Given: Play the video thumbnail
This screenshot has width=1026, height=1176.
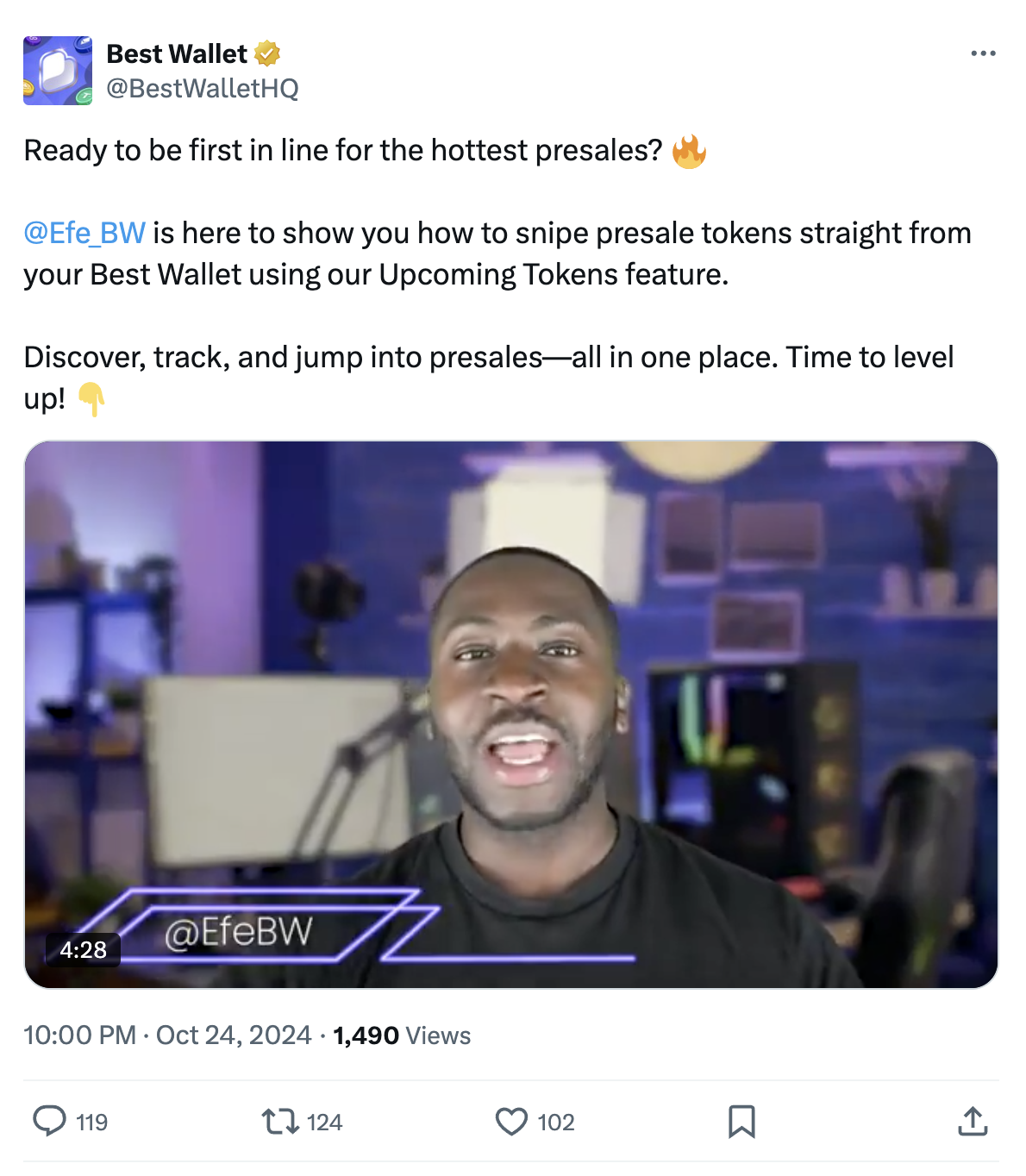Looking at the screenshot, I should click(x=511, y=715).
